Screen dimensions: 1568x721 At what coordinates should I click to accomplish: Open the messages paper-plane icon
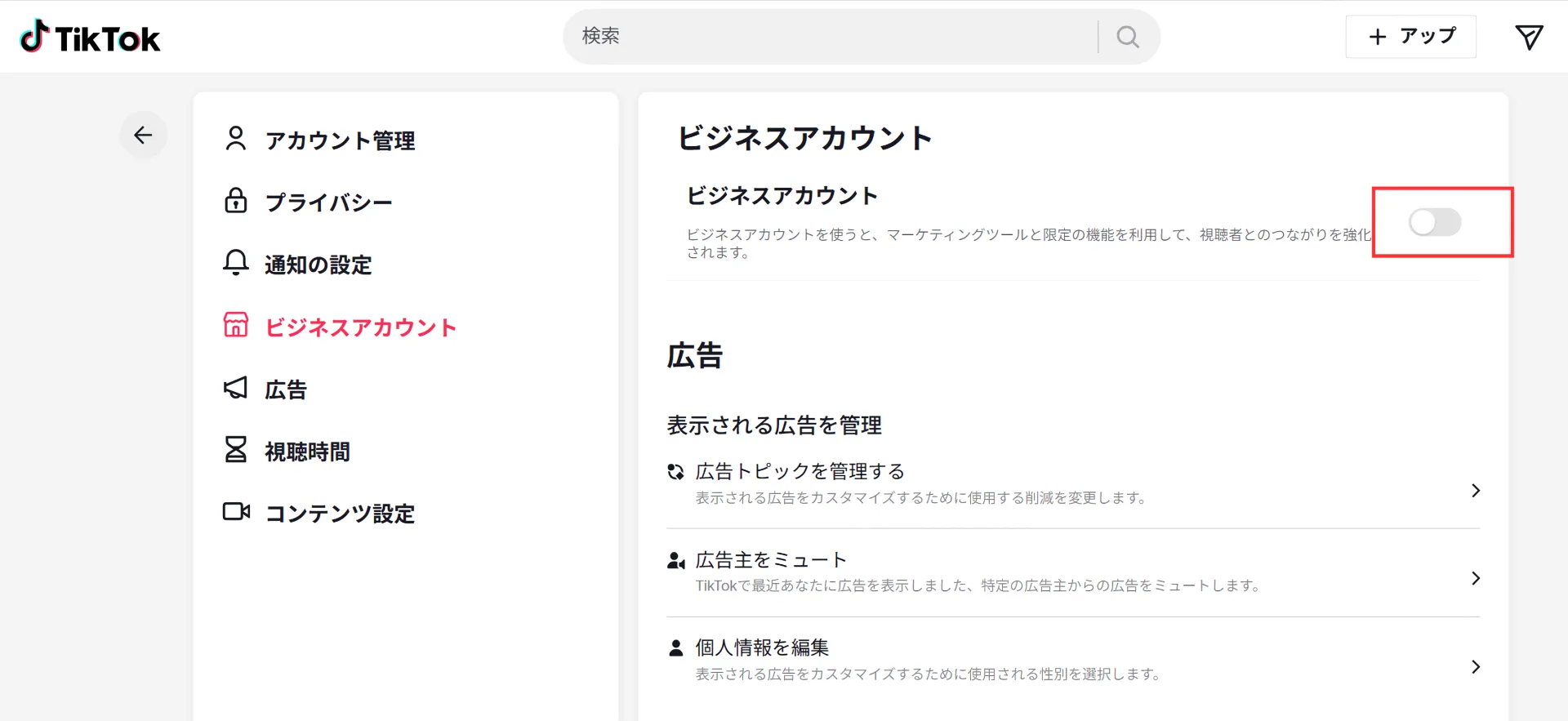pyautogui.click(x=1529, y=37)
